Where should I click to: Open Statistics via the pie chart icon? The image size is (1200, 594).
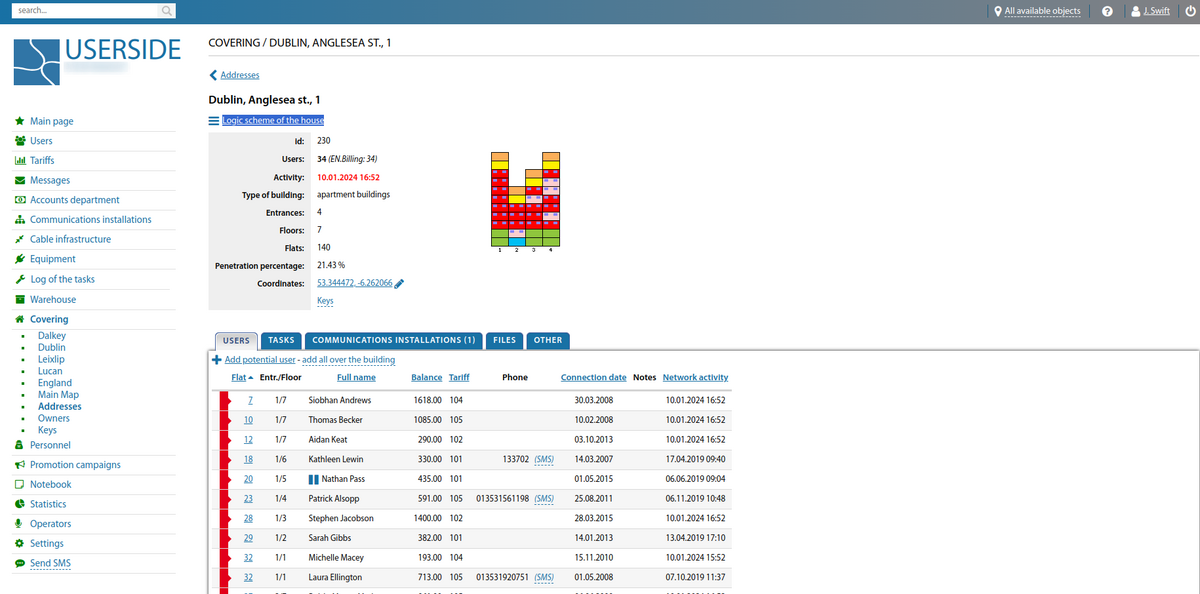point(20,503)
